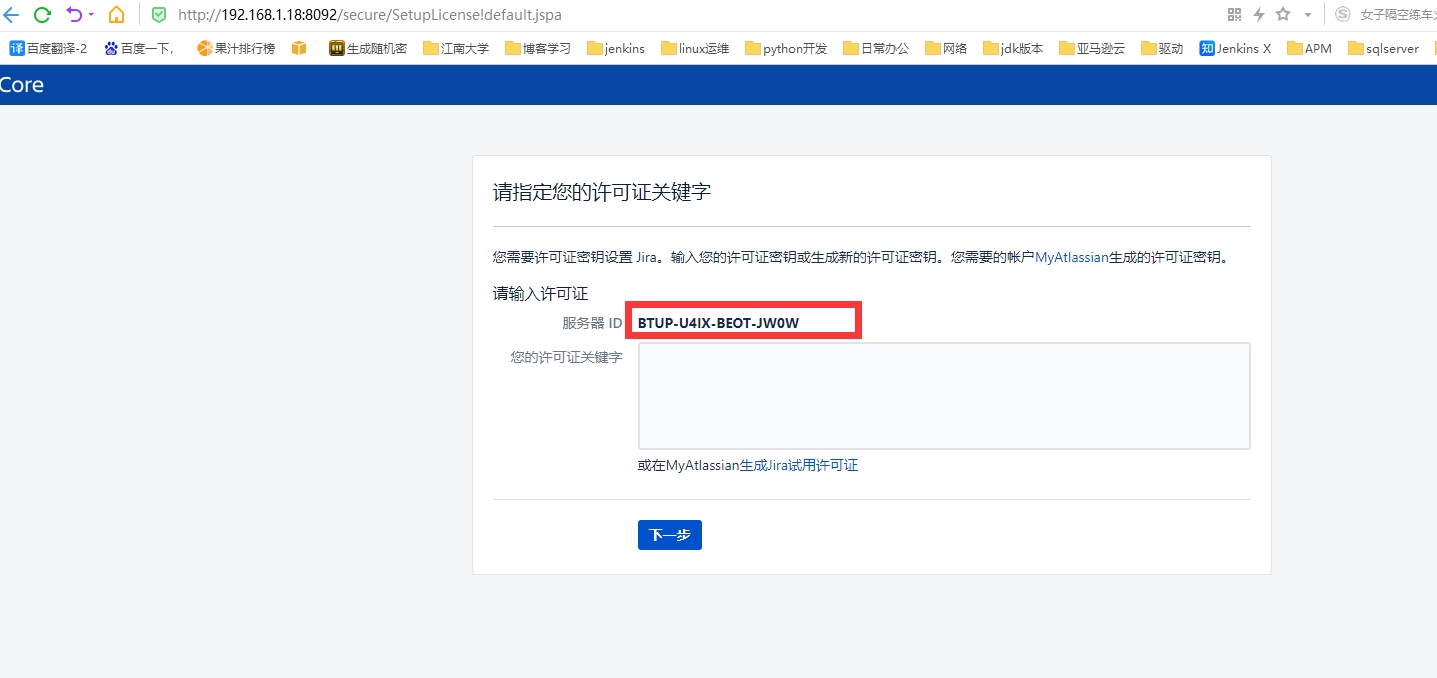1437x678 pixels.
Task: Open the 日常办公 bookmark folder
Action: 876,48
